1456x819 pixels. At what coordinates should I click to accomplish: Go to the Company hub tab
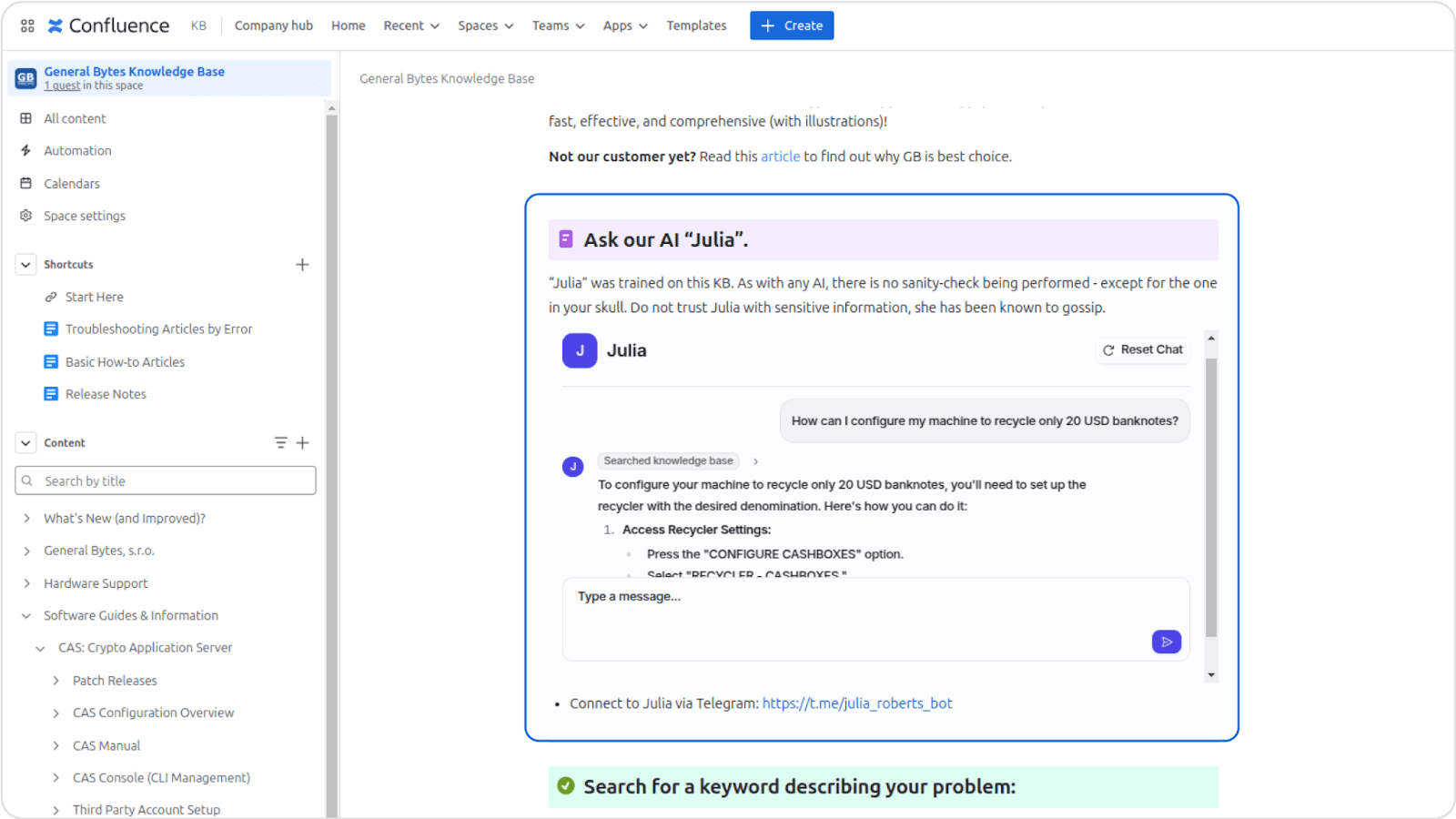tap(273, 25)
